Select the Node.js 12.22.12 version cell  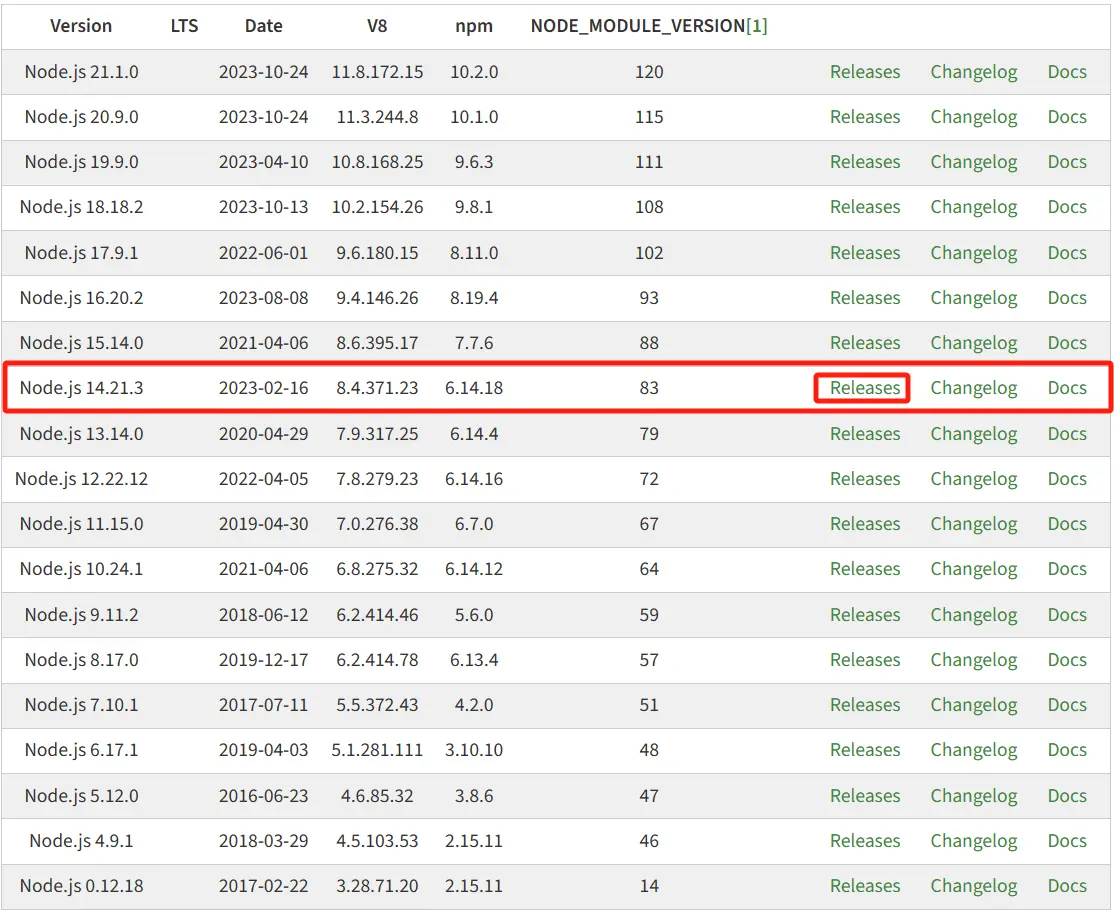pyautogui.click(x=81, y=480)
